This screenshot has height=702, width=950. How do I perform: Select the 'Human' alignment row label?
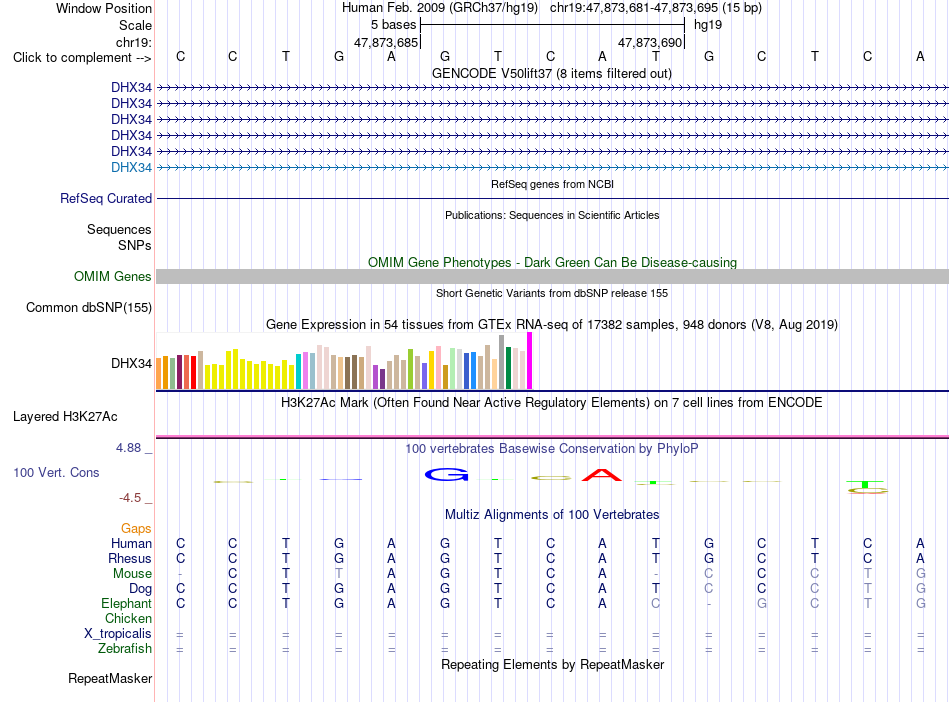(131, 543)
